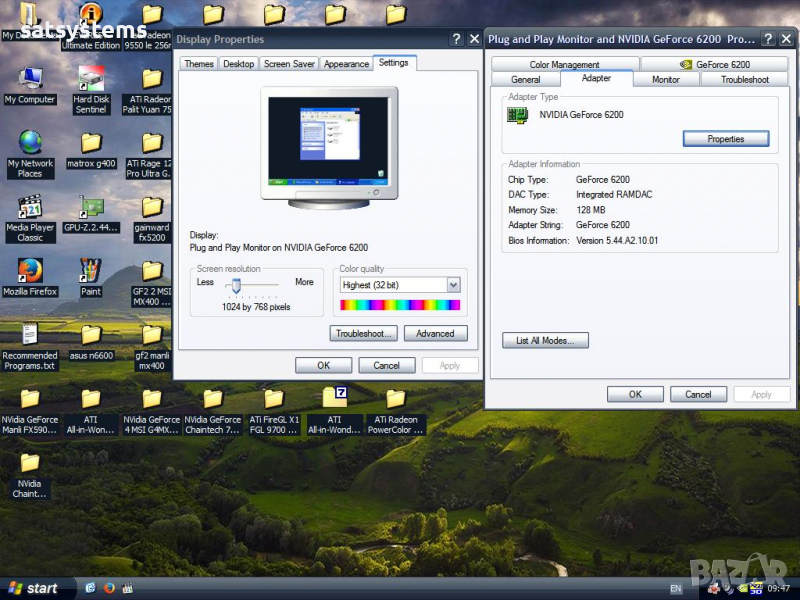Open Recommended Programs.txt file icon
The height and width of the screenshot is (600, 800).
point(30,335)
